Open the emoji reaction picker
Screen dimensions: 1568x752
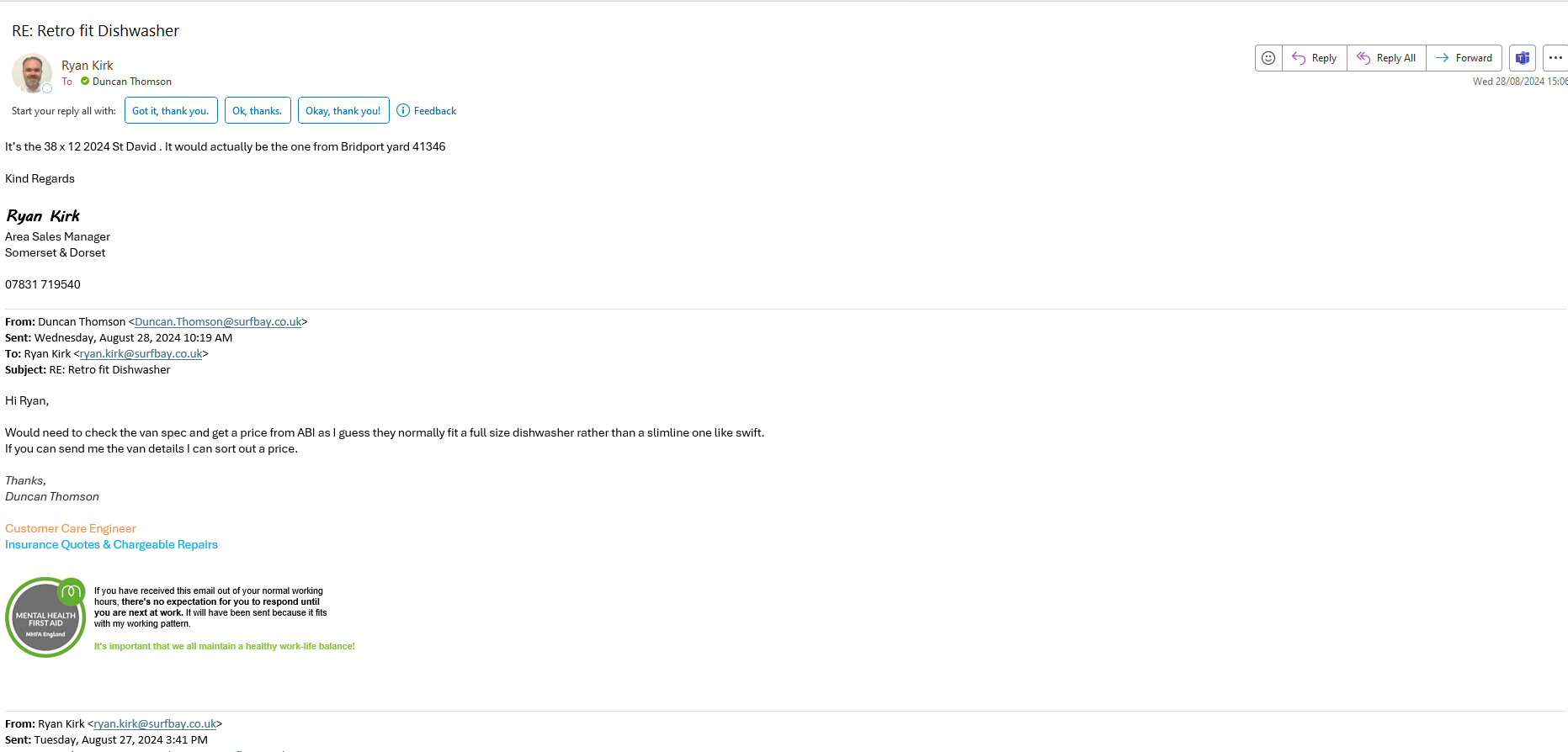point(1268,58)
